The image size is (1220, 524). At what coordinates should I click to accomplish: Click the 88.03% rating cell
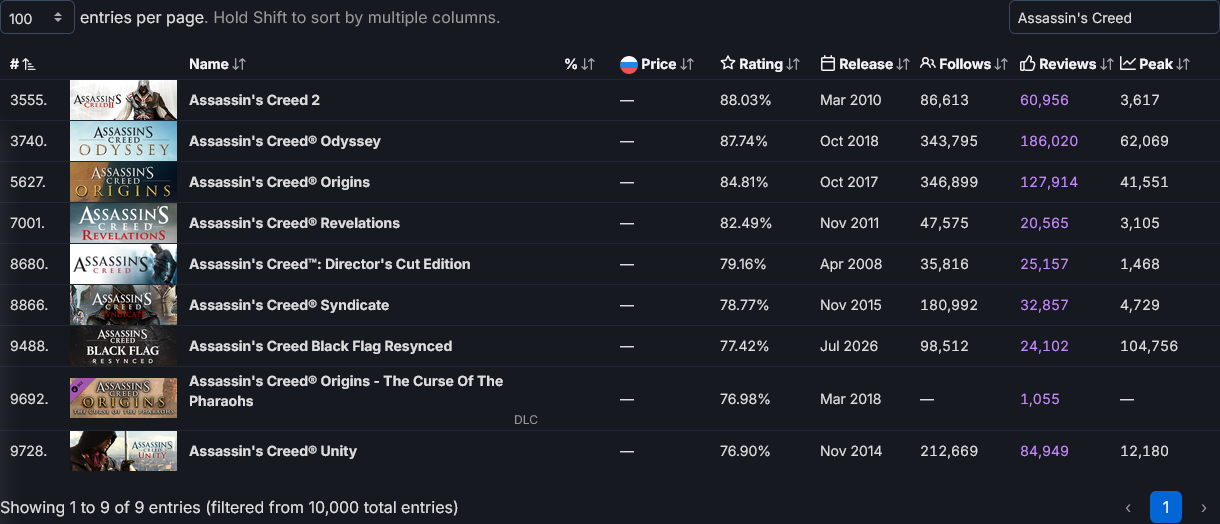744,100
